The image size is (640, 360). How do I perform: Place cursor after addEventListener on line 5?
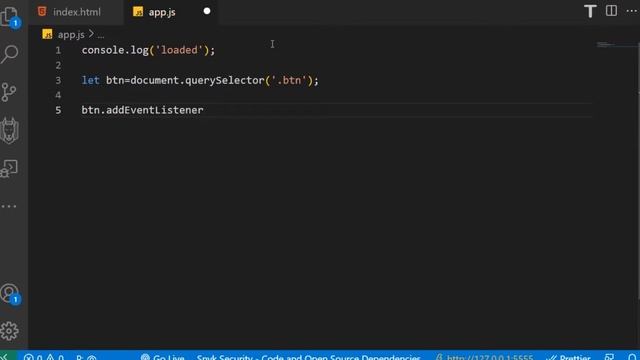click(204, 110)
